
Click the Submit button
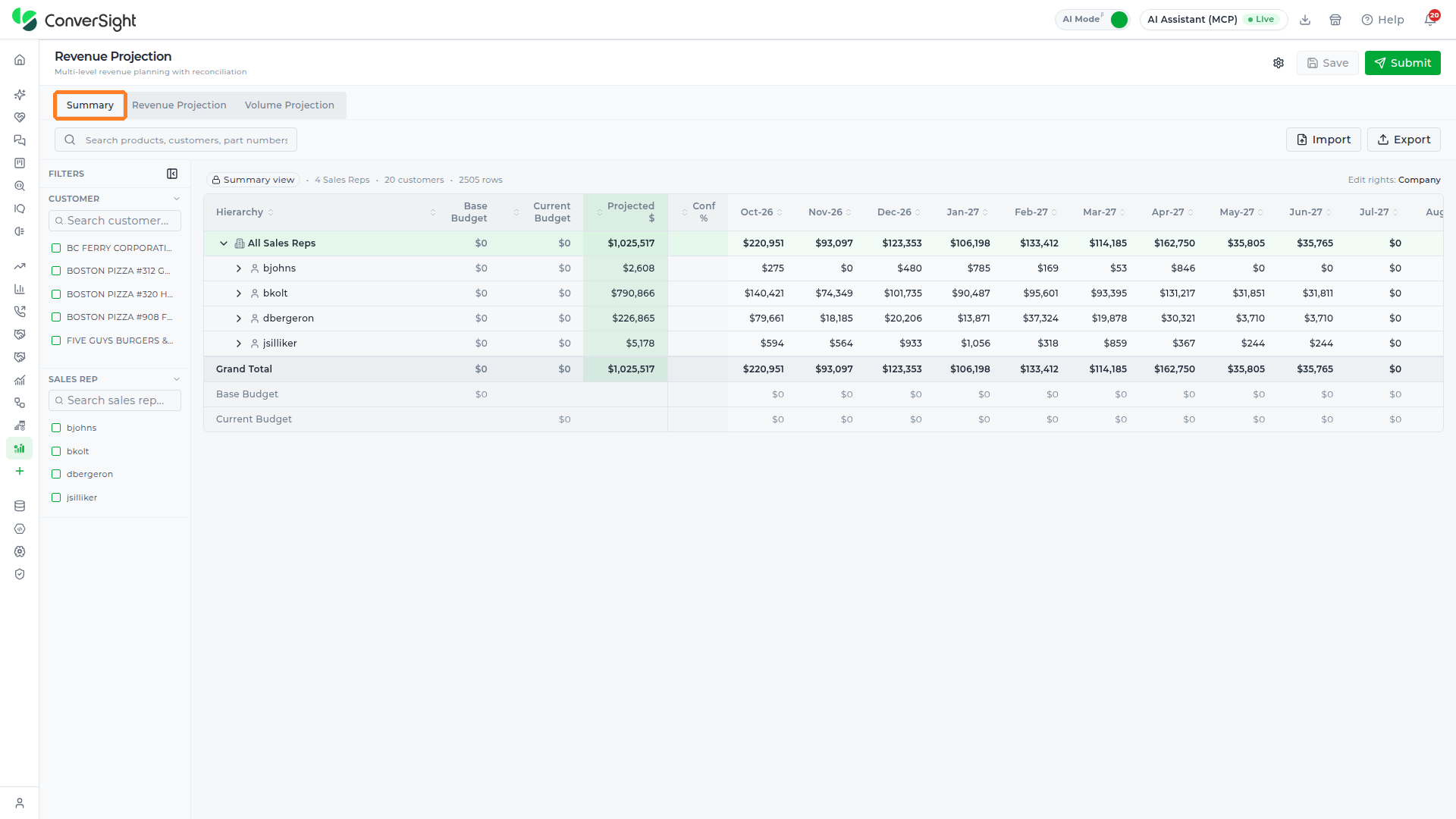tap(1402, 63)
